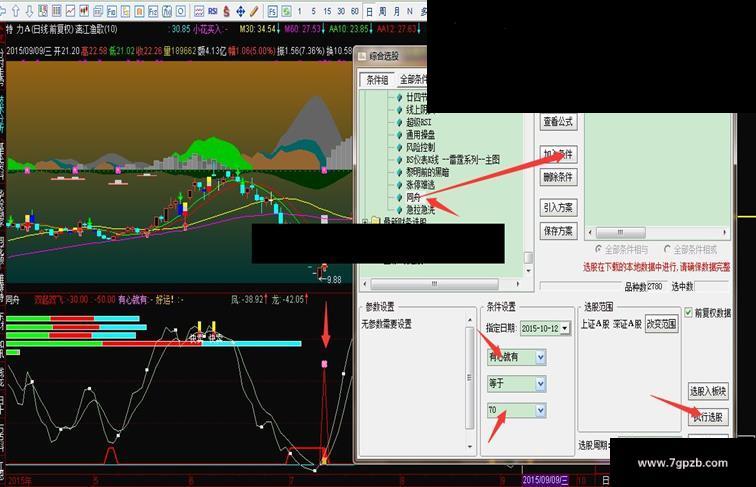Click the down arrow toolbar icon
Viewport: 756px width, 487px height.
[x=29, y=11]
